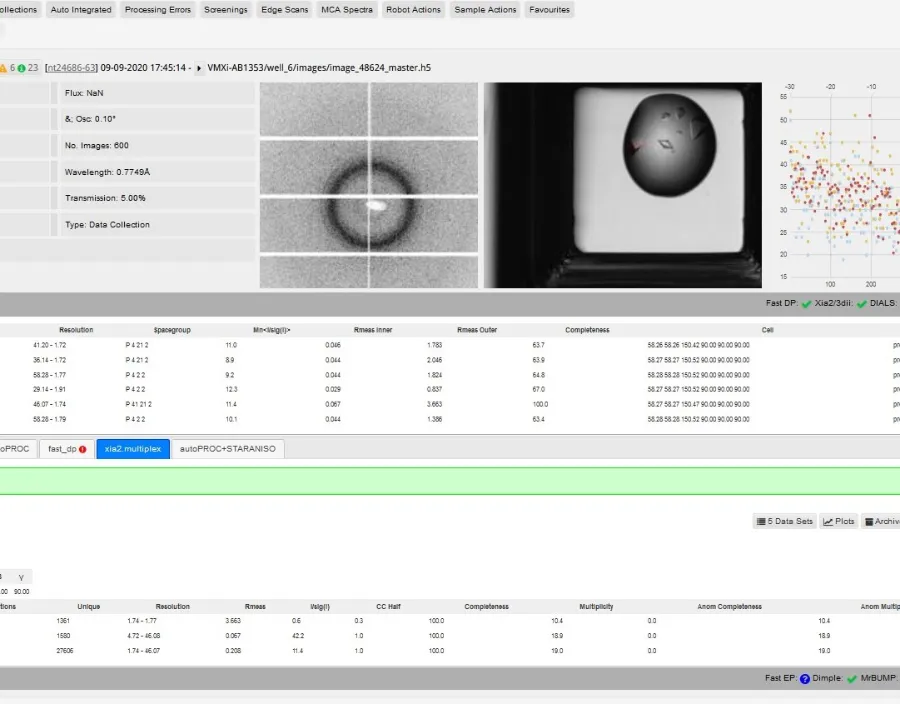This screenshot has height=704, width=900.
Task: Filter by Sample Actions
Action: (x=485, y=10)
